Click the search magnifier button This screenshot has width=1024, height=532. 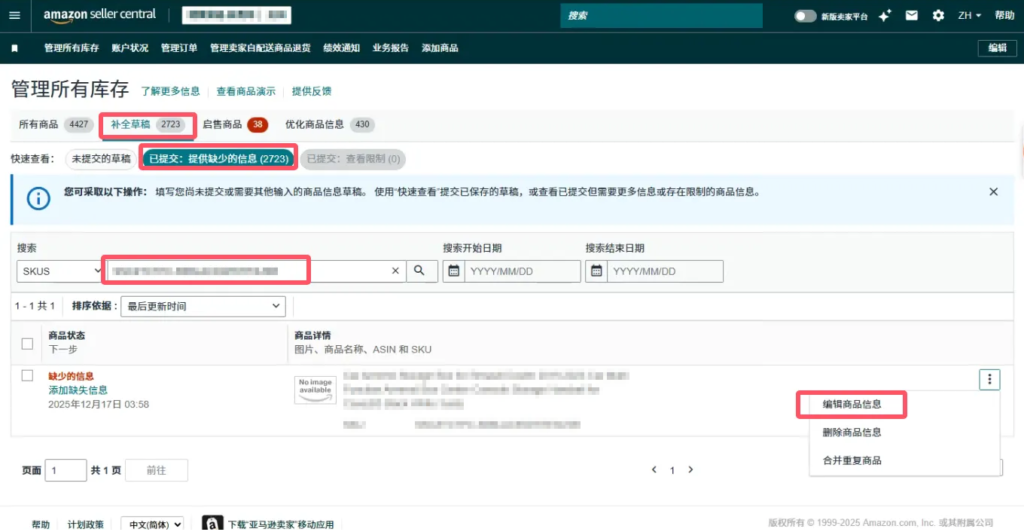coord(421,271)
